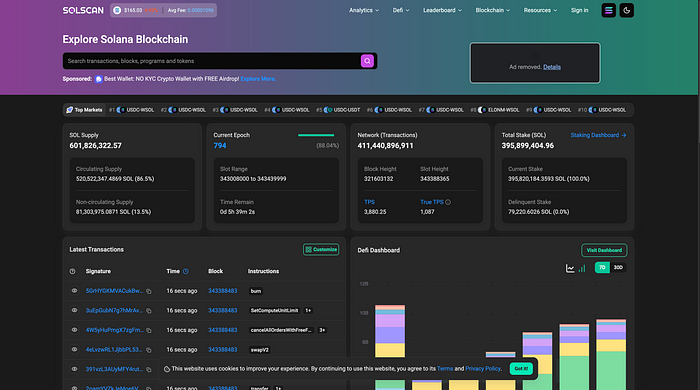Open the Privacy Policy link

483,369
